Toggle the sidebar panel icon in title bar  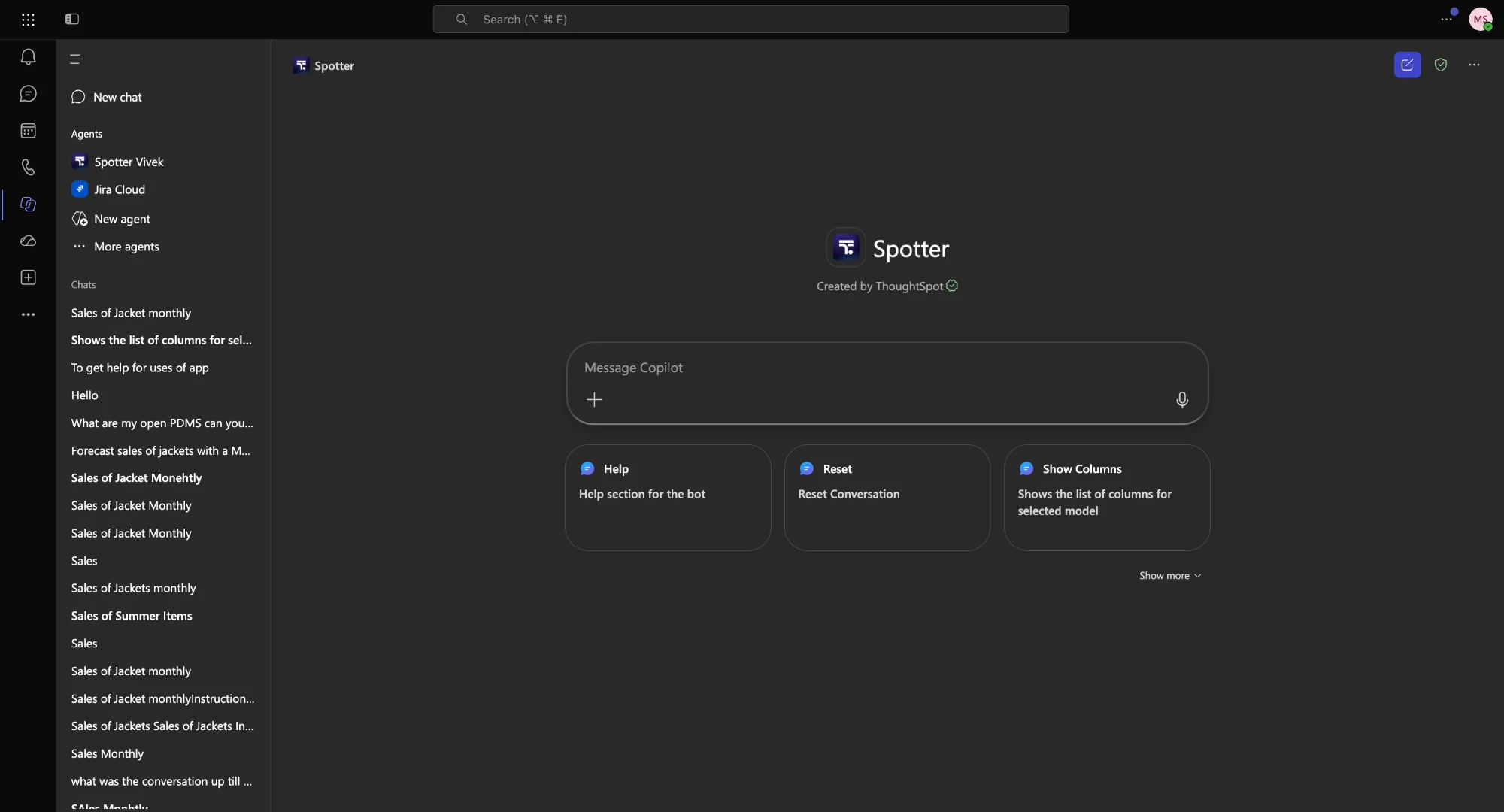72,20
